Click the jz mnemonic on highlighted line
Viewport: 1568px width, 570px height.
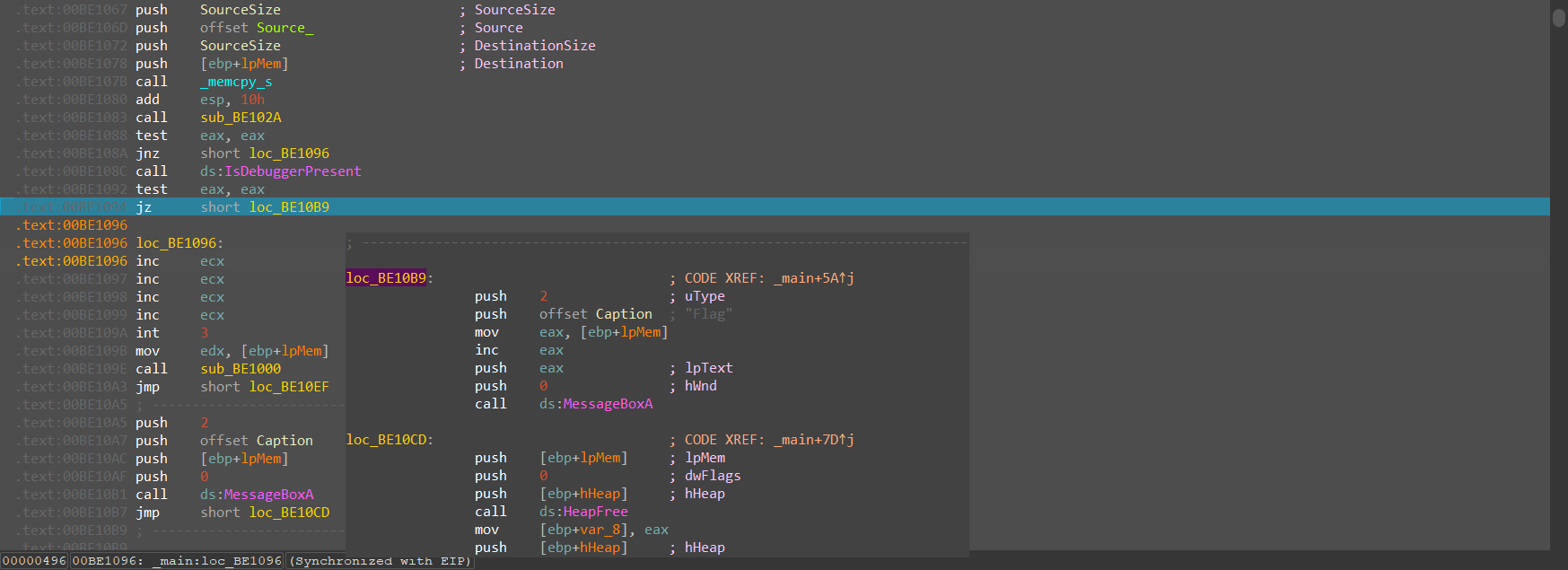tap(144, 207)
